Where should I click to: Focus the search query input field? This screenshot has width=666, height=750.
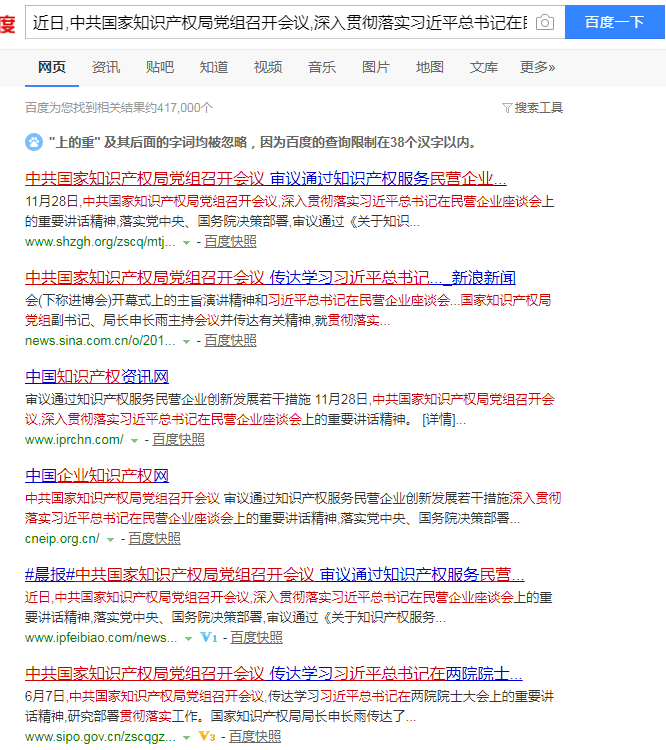click(280, 22)
